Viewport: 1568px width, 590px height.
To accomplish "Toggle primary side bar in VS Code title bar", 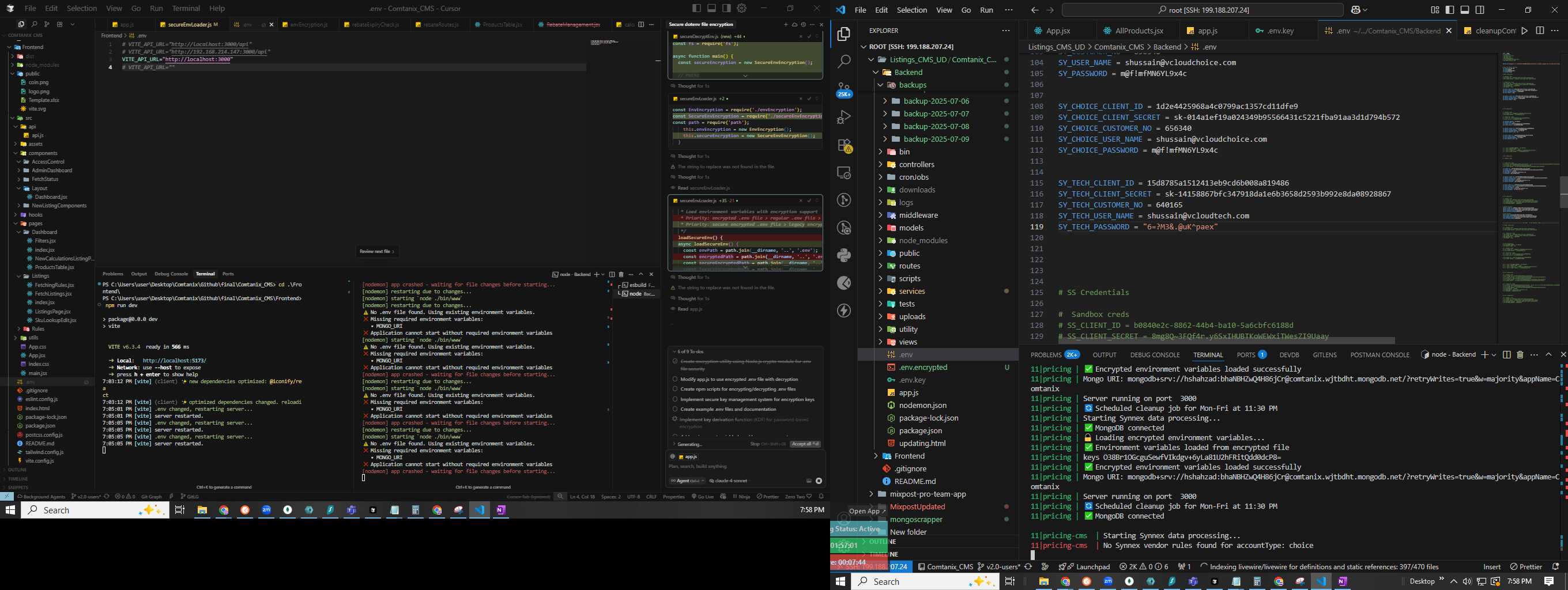I will [x=1449, y=10].
